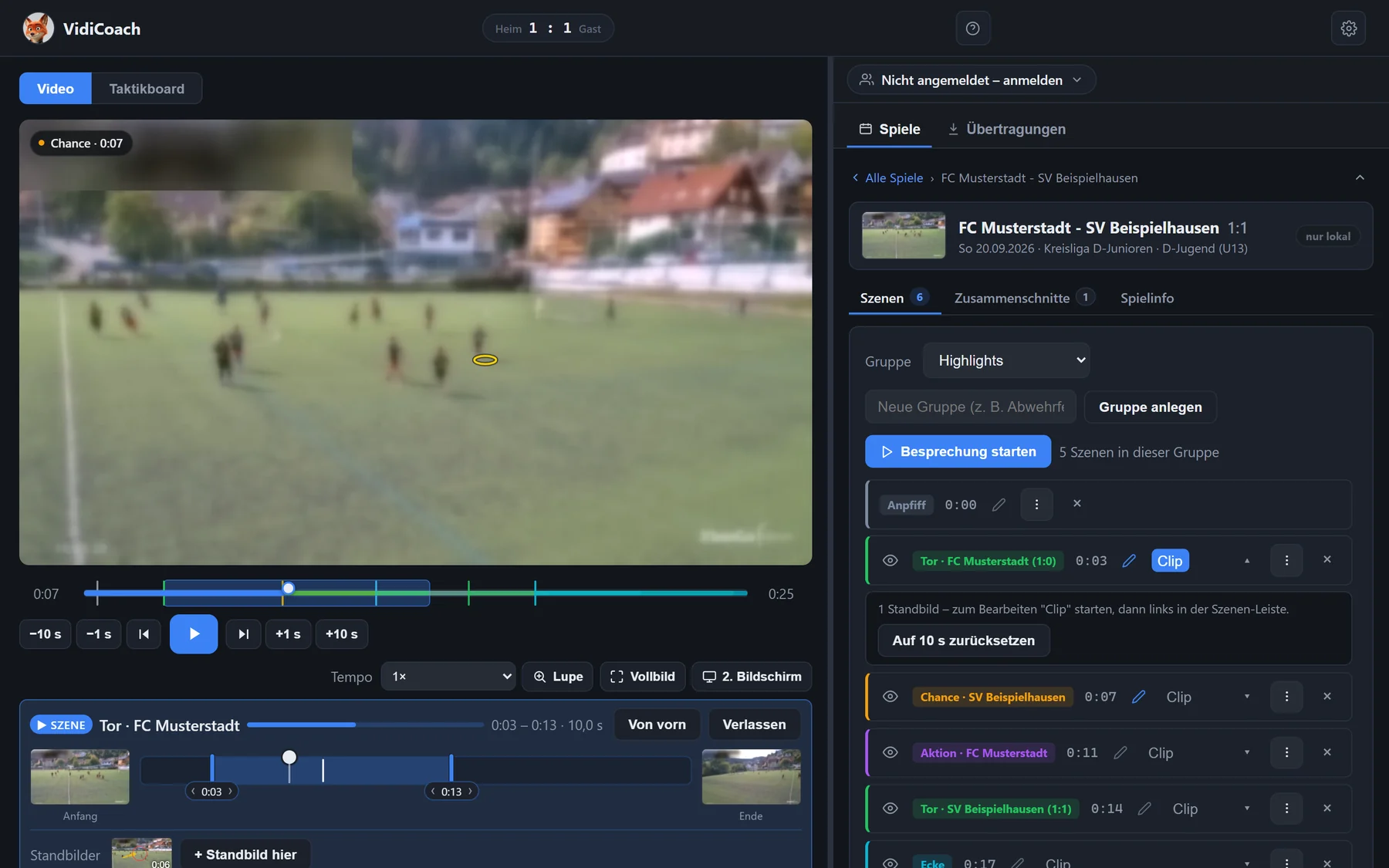Remove the Anpfiff scene
The image size is (1389, 868).
click(x=1076, y=504)
